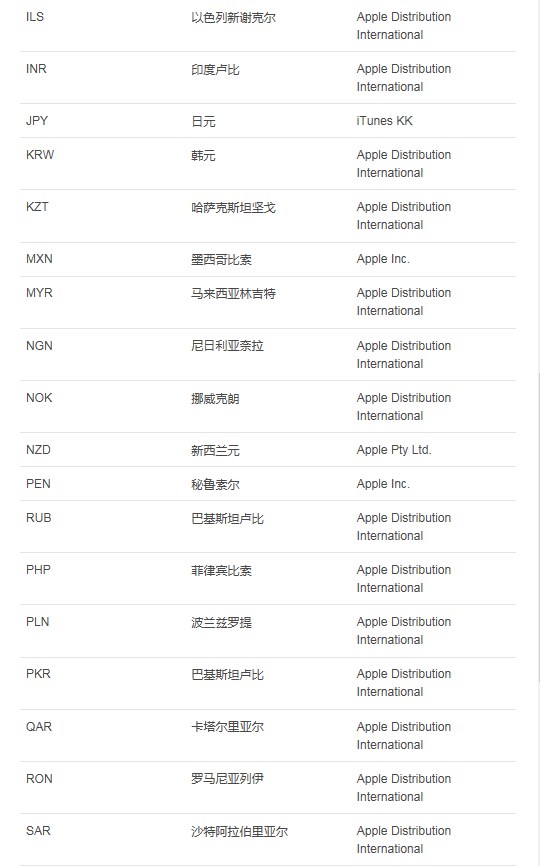This screenshot has width=540, height=866.
Task: Select the PEN currency code
Action: (38, 484)
